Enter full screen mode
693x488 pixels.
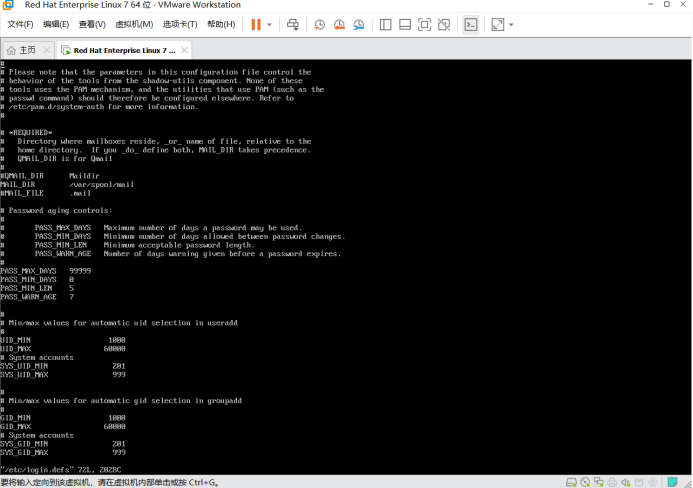424,25
